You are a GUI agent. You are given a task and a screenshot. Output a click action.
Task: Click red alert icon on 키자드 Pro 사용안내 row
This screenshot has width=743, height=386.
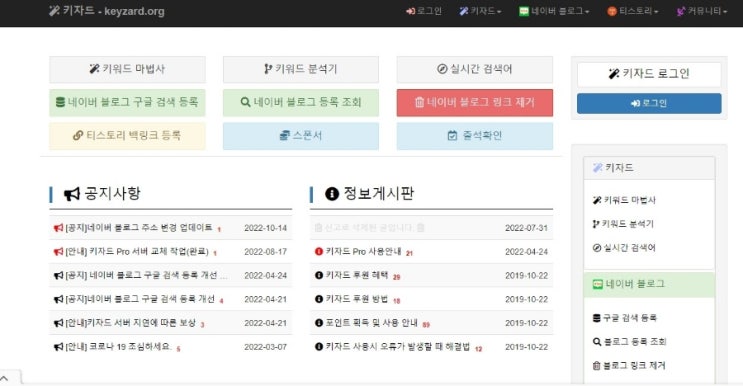(319, 251)
